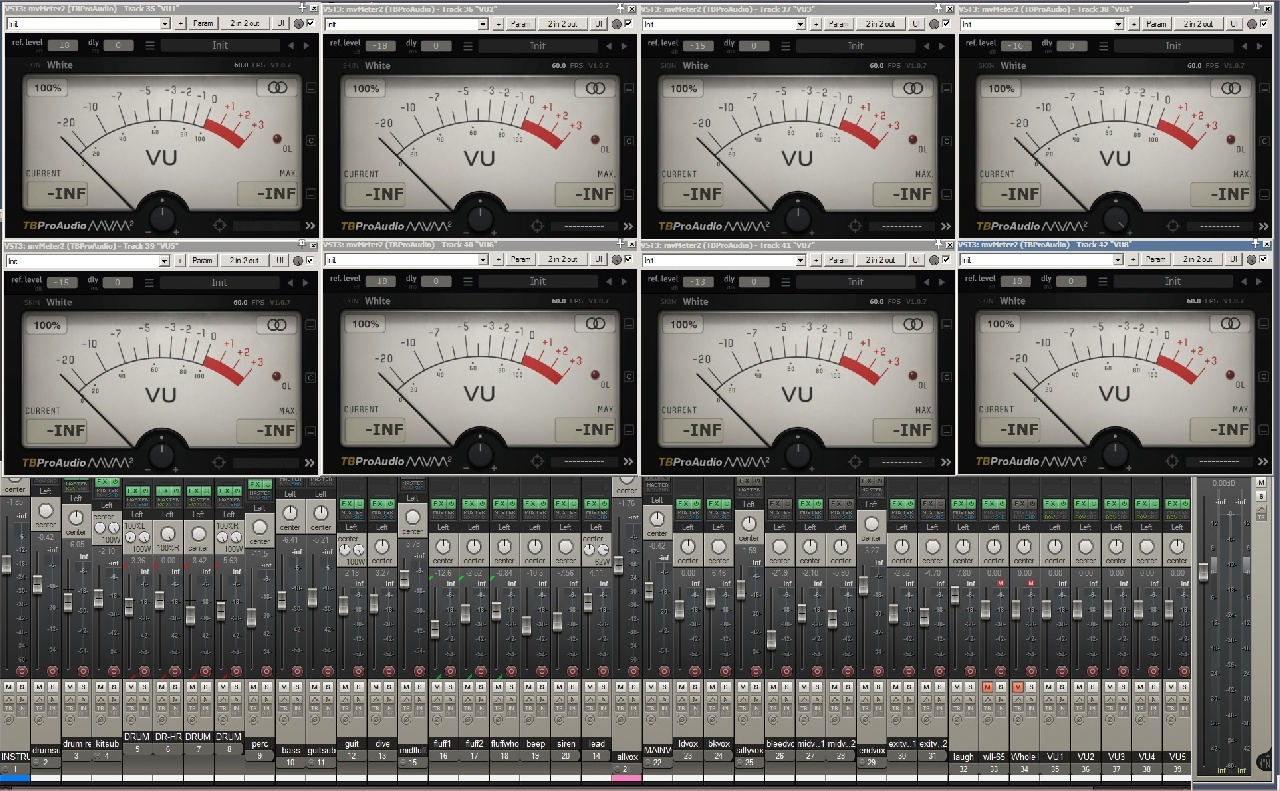Open hamburger menu in VU5 meter
The image size is (1280, 791).
(x=150, y=282)
